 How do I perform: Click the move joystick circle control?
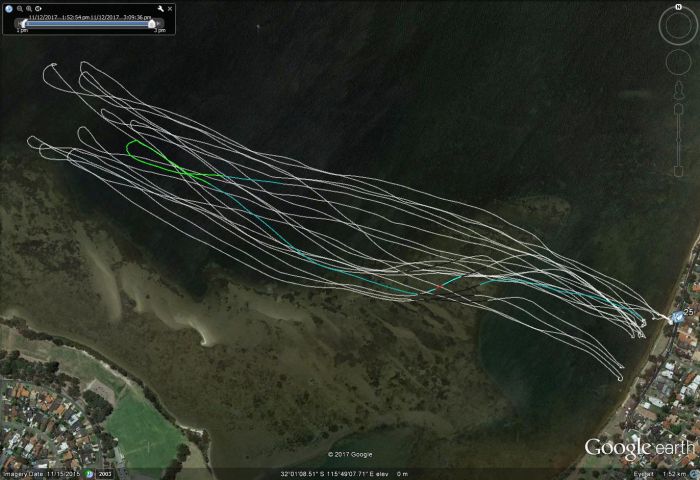point(677,62)
